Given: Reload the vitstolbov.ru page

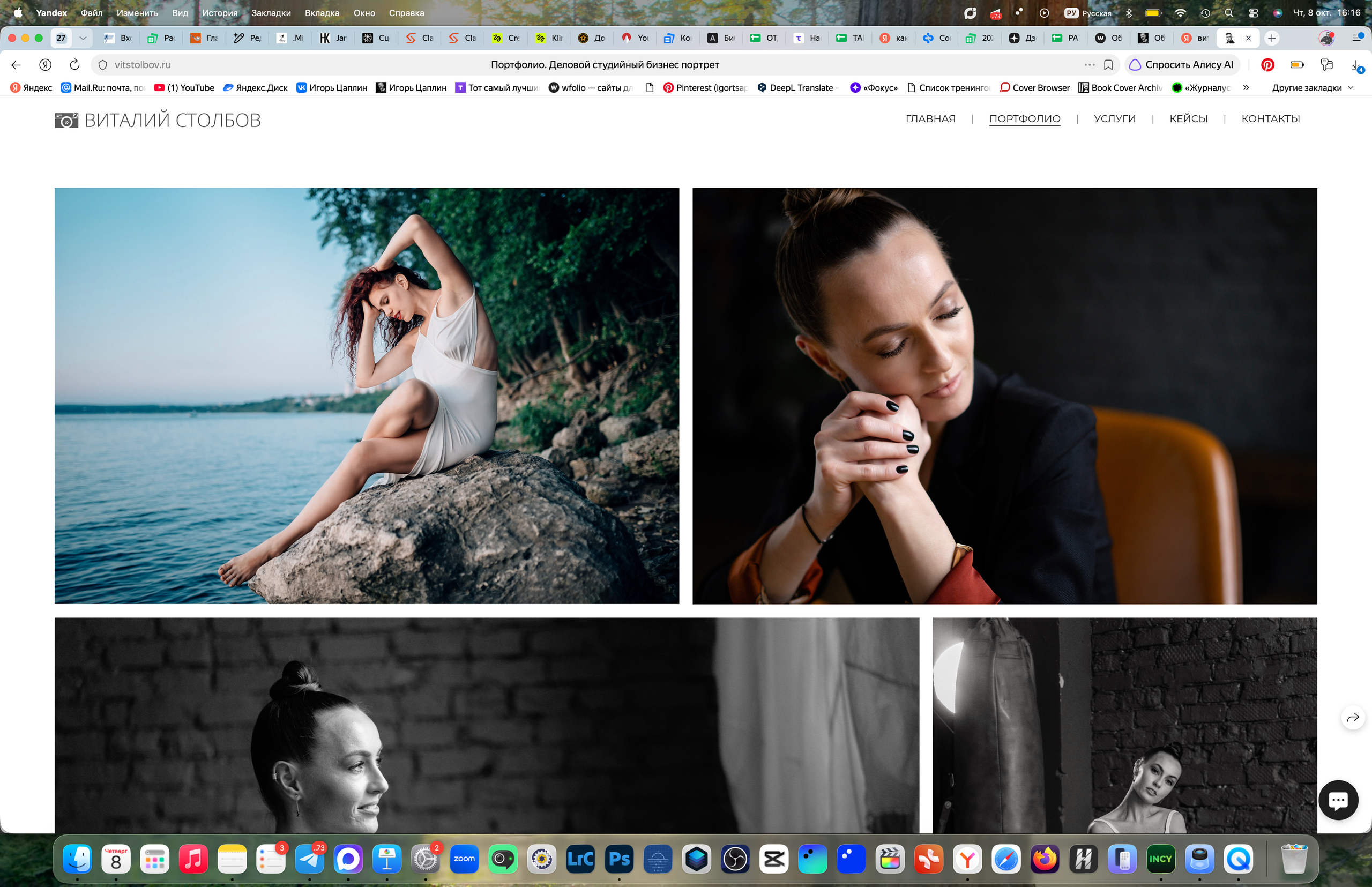Looking at the screenshot, I should click(x=74, y=64).
